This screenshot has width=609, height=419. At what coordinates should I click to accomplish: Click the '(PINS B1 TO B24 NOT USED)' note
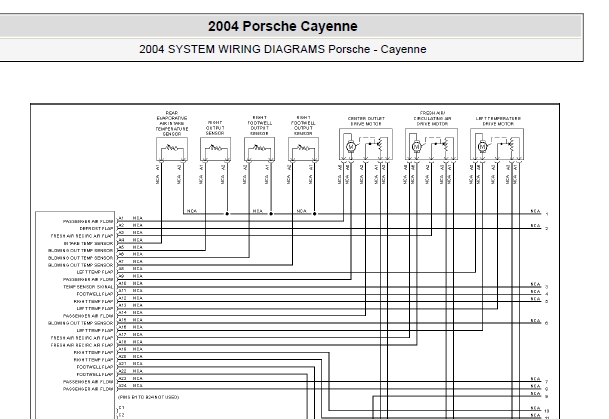148,397
